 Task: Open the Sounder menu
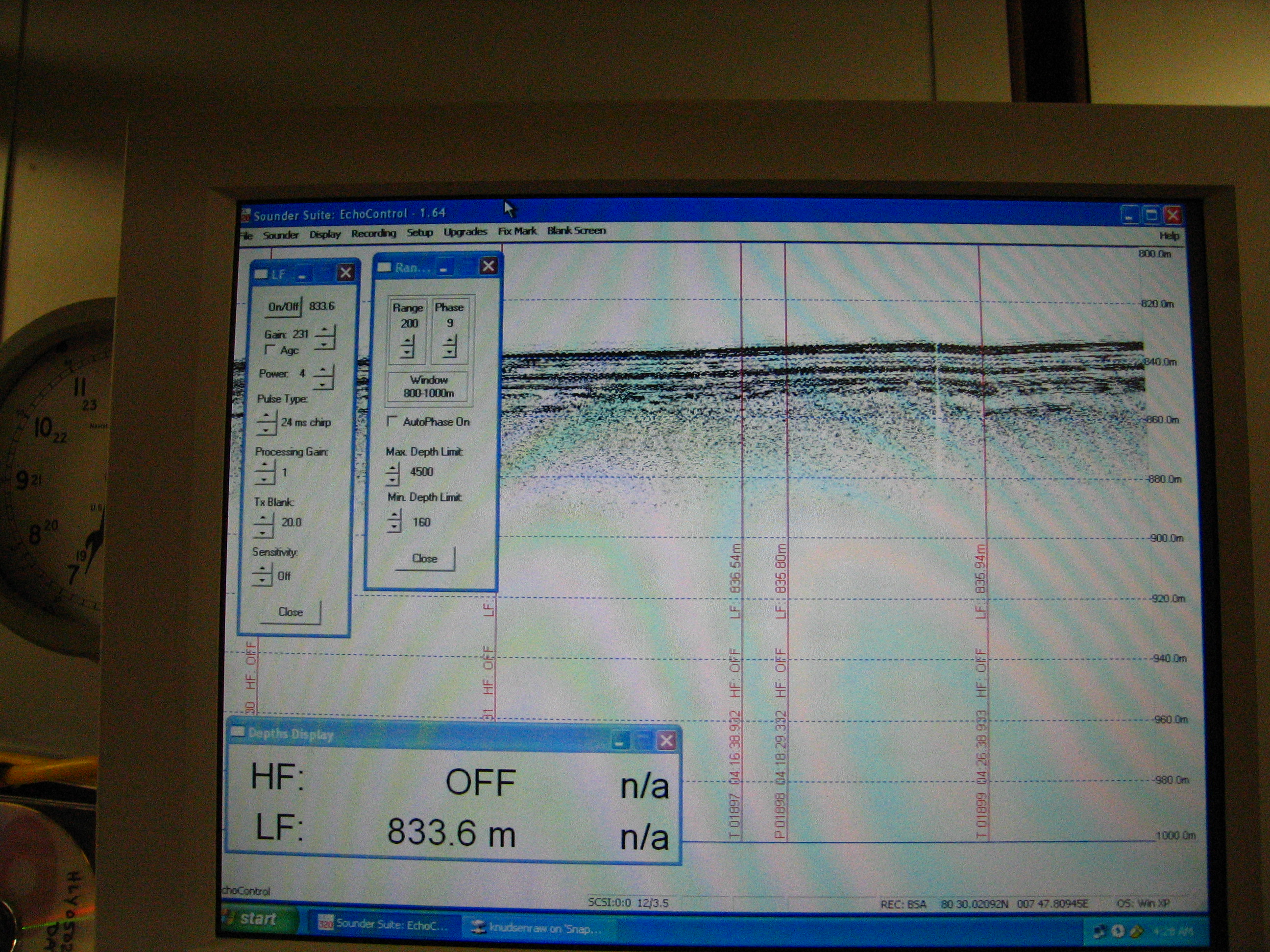point(281,235)
